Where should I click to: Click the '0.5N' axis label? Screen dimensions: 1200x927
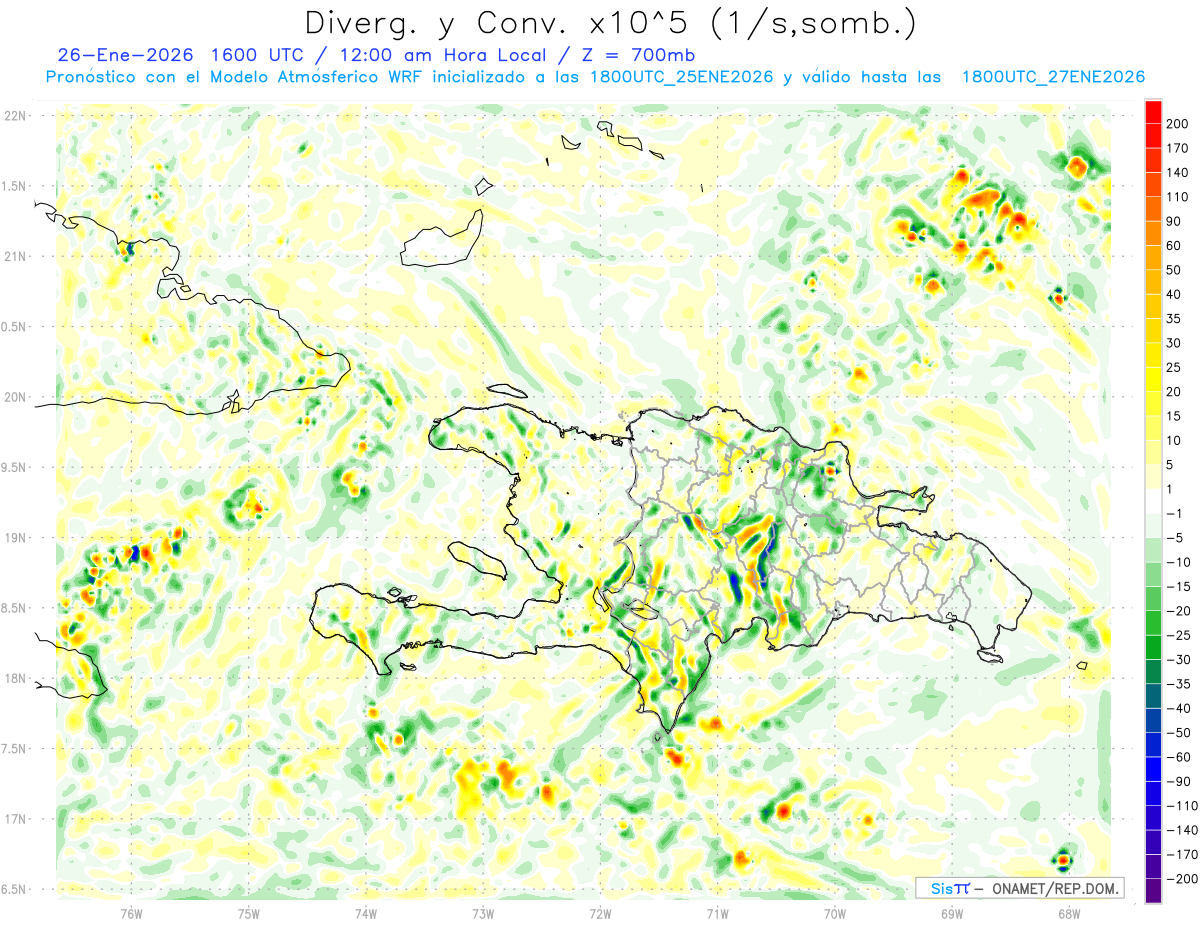(x=15, y=327)
